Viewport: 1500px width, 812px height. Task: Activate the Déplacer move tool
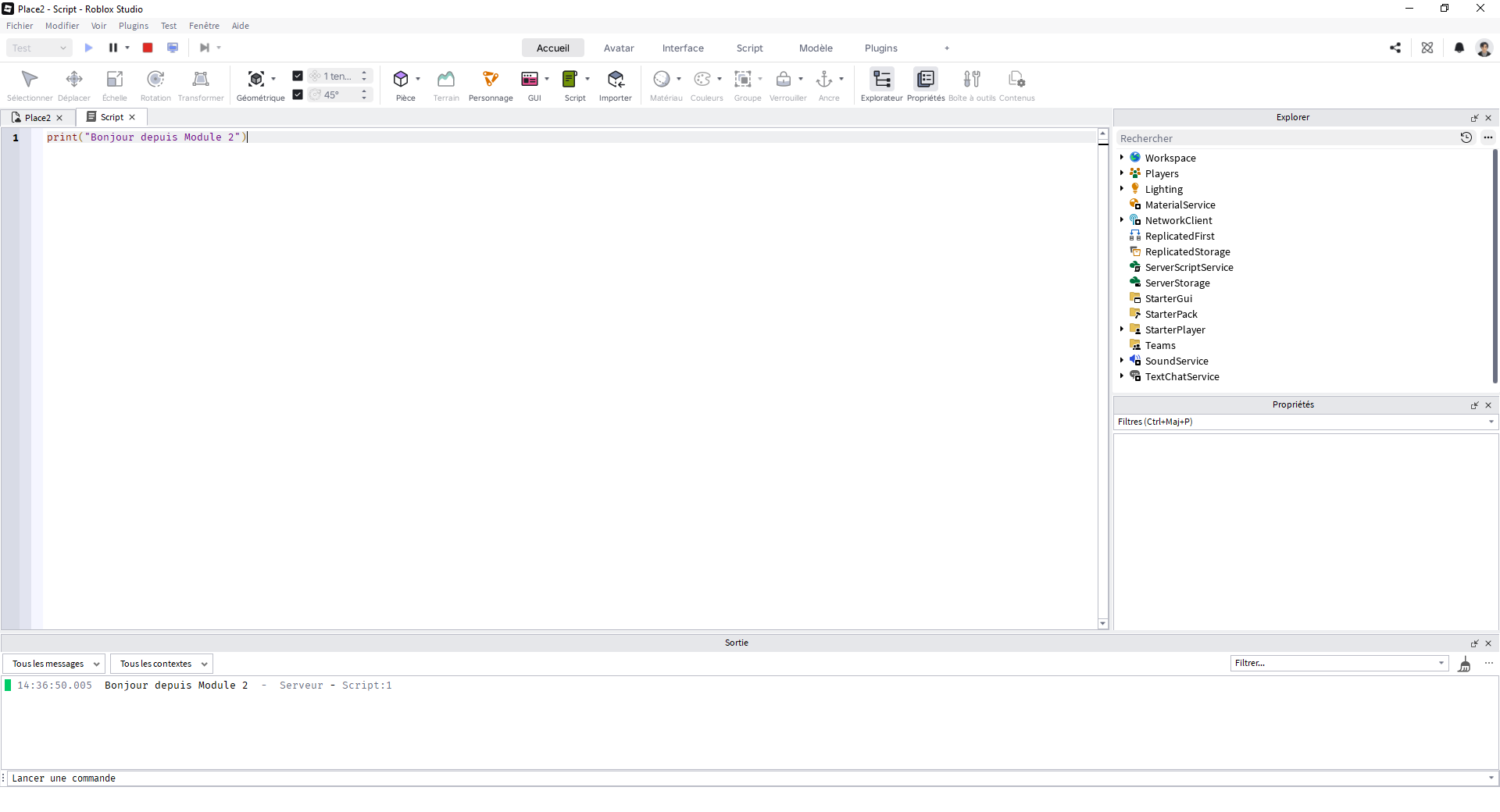(x=74, y=84)
